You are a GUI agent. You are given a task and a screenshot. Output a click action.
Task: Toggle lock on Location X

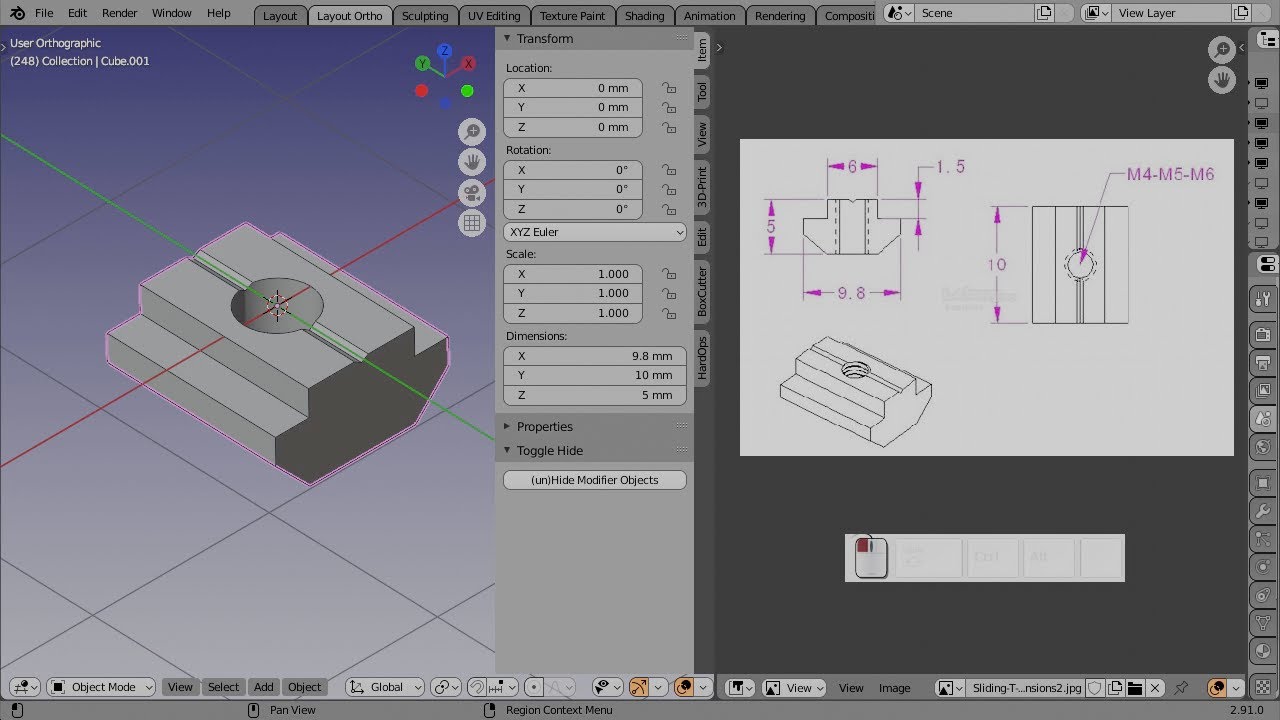[x=669, y=88]
